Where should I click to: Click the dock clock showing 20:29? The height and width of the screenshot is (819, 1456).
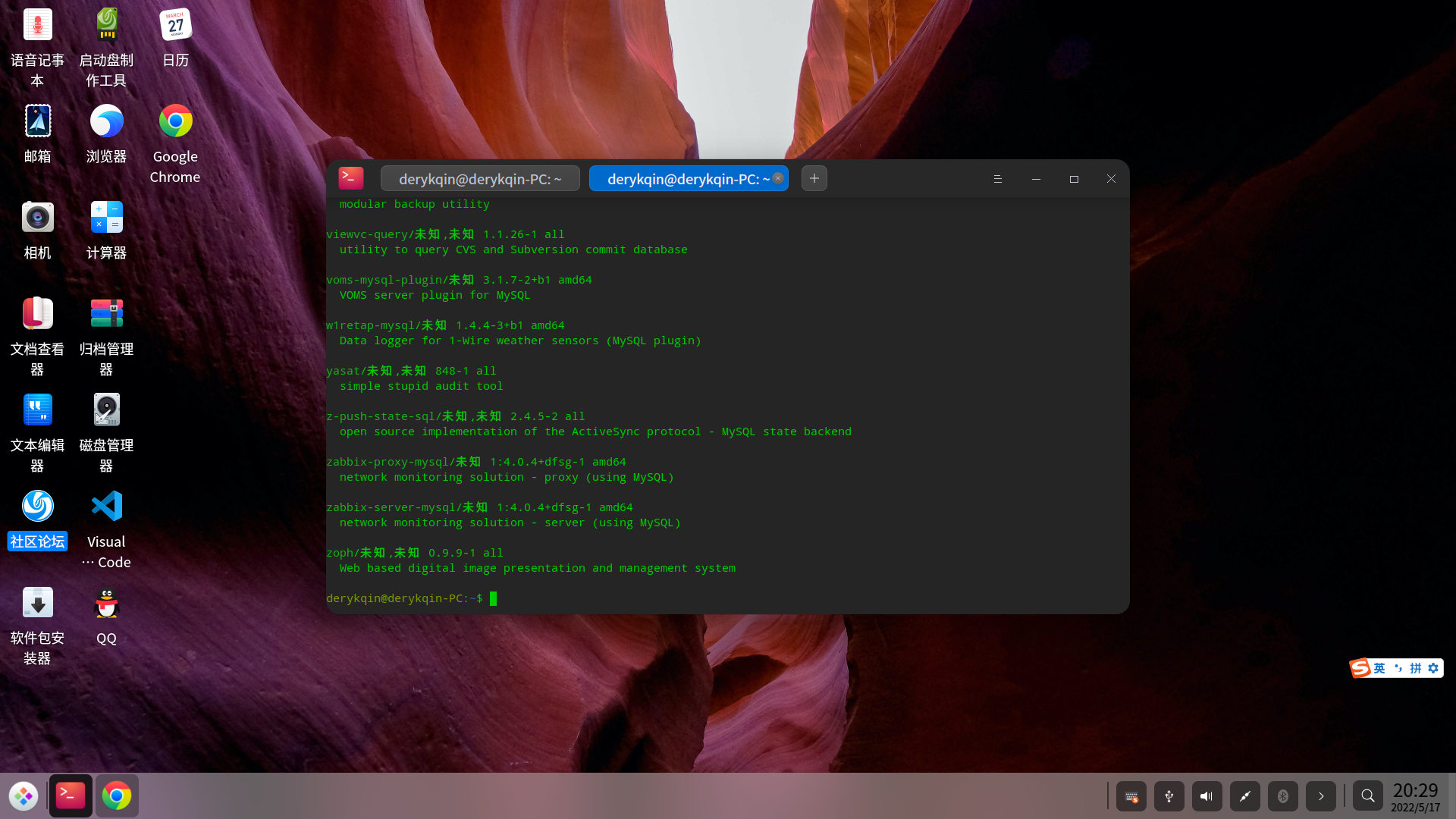pos(1415,796)
